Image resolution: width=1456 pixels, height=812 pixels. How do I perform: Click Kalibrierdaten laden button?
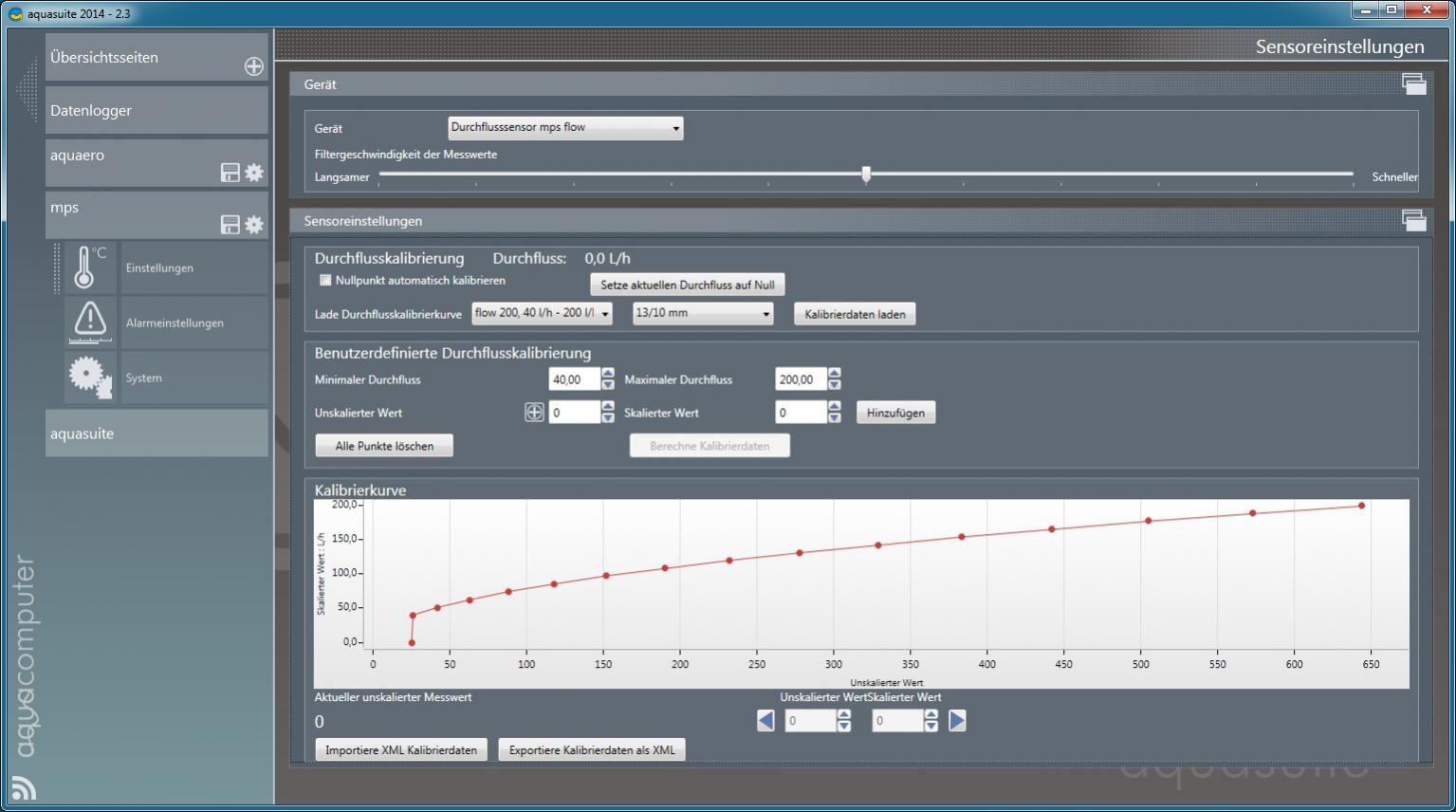point(855,314)
